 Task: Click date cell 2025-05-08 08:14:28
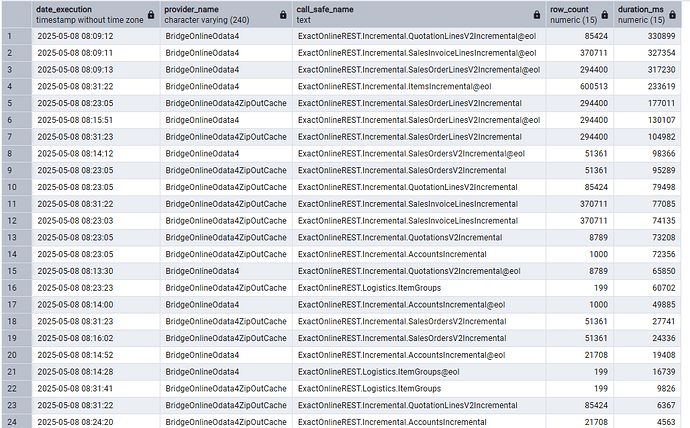(x=95, y=372)
